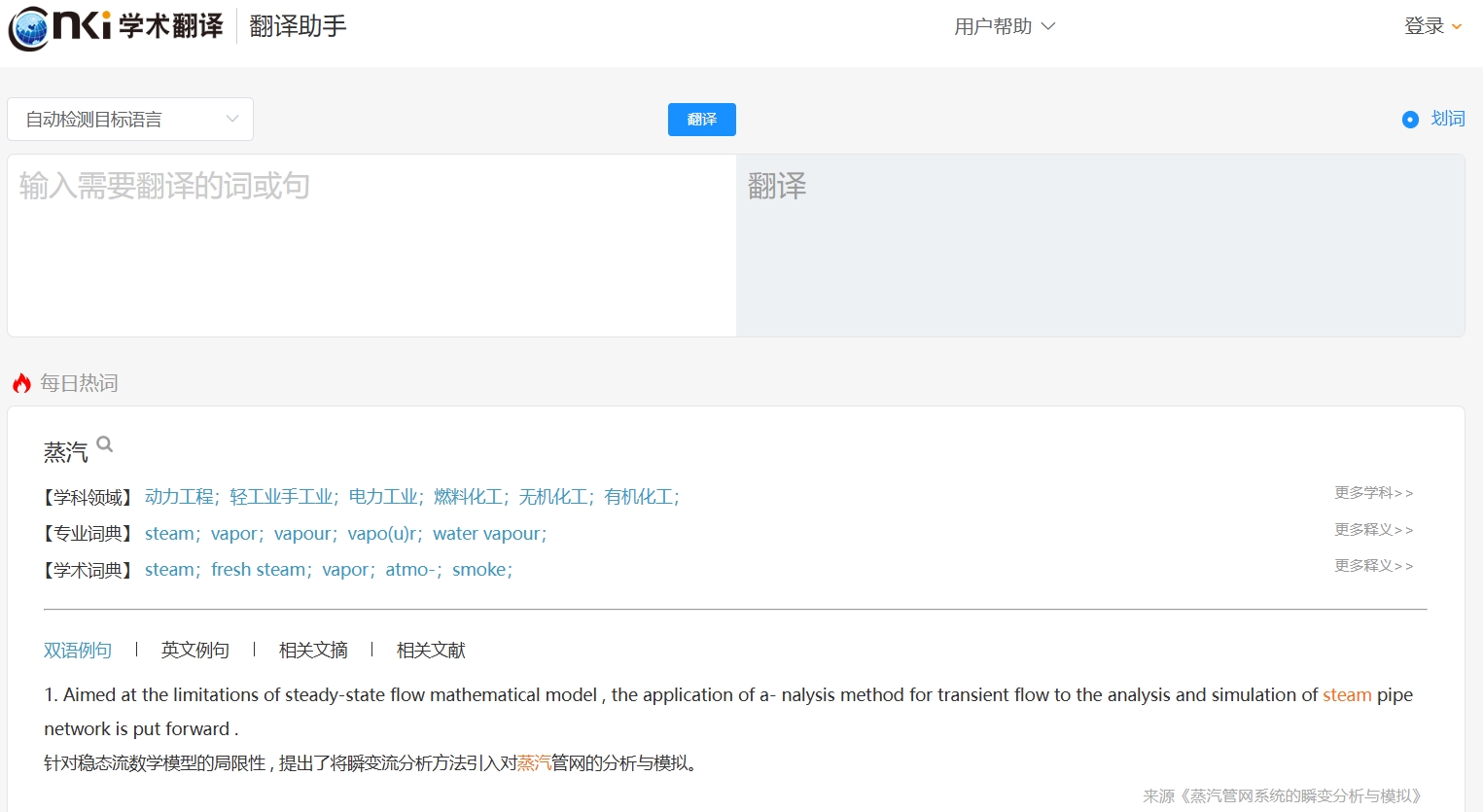Click the 蒸汽 hot word heading
This screenshot has height=812, width=1483.
click(66, 452)
